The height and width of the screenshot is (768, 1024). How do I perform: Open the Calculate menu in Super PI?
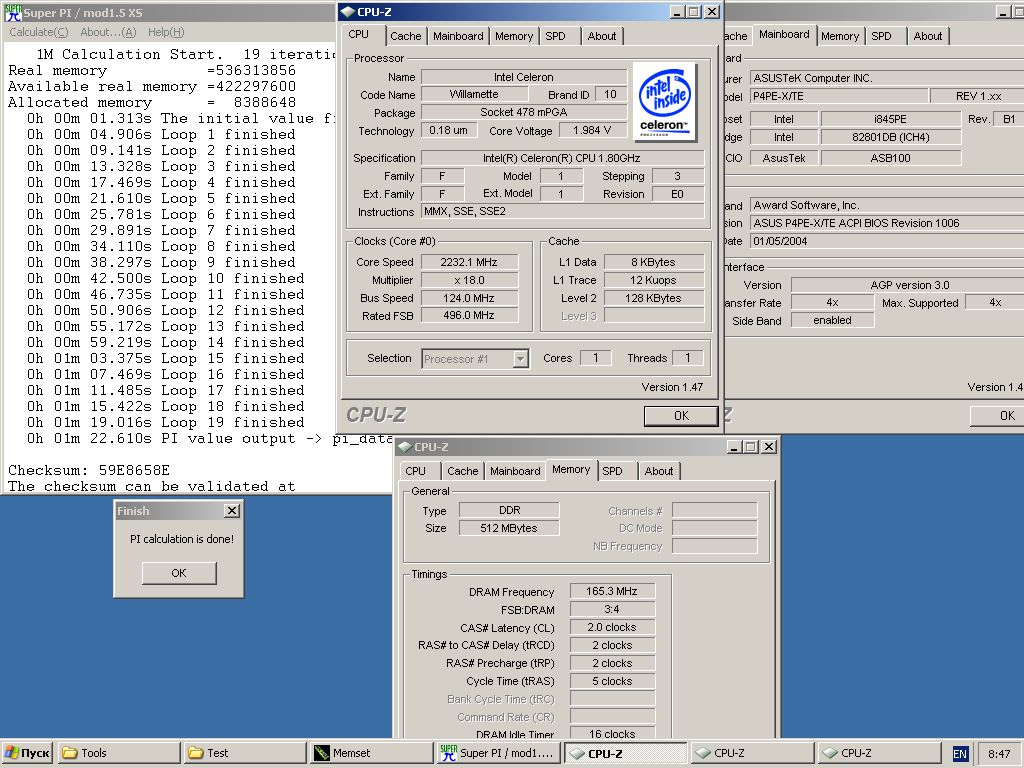pyautogui.click(x=39, y=32)
